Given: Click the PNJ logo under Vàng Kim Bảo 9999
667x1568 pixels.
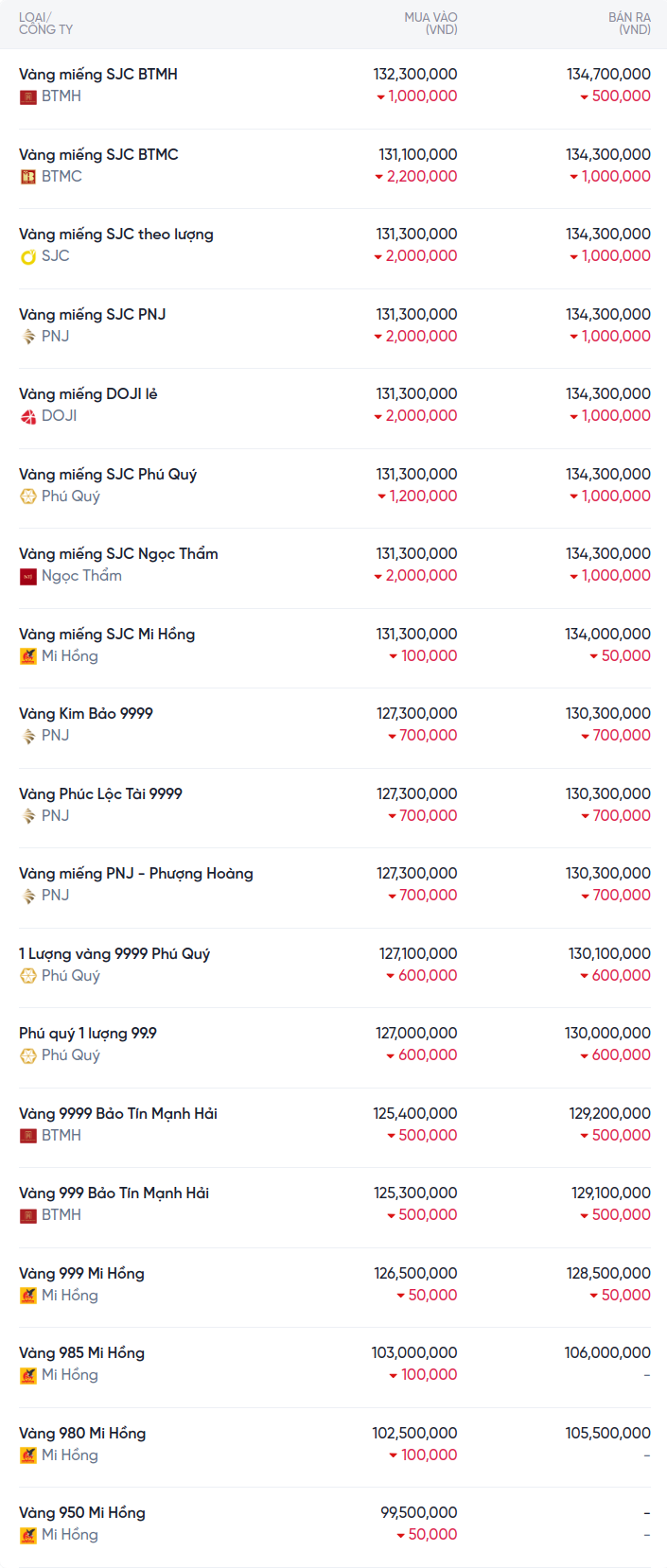Looking at the screenshot, I should (28, 736).
